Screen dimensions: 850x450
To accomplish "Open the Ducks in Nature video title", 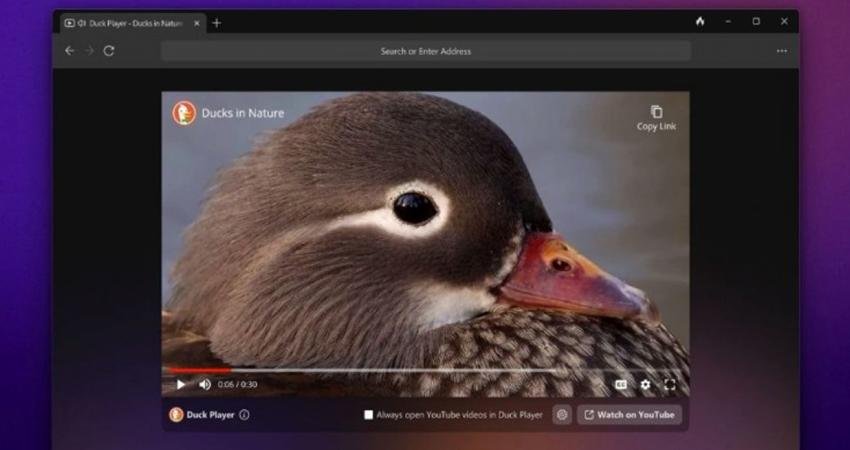I will (x=243, y=113).
